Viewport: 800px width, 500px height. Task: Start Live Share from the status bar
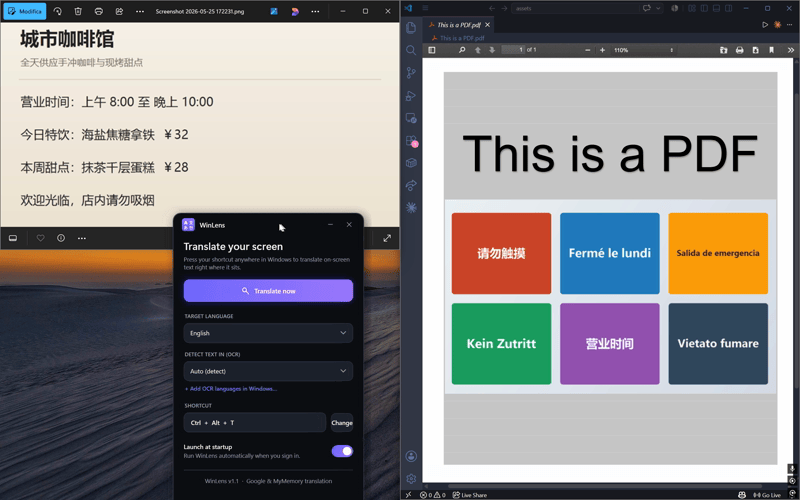(470, 495)
